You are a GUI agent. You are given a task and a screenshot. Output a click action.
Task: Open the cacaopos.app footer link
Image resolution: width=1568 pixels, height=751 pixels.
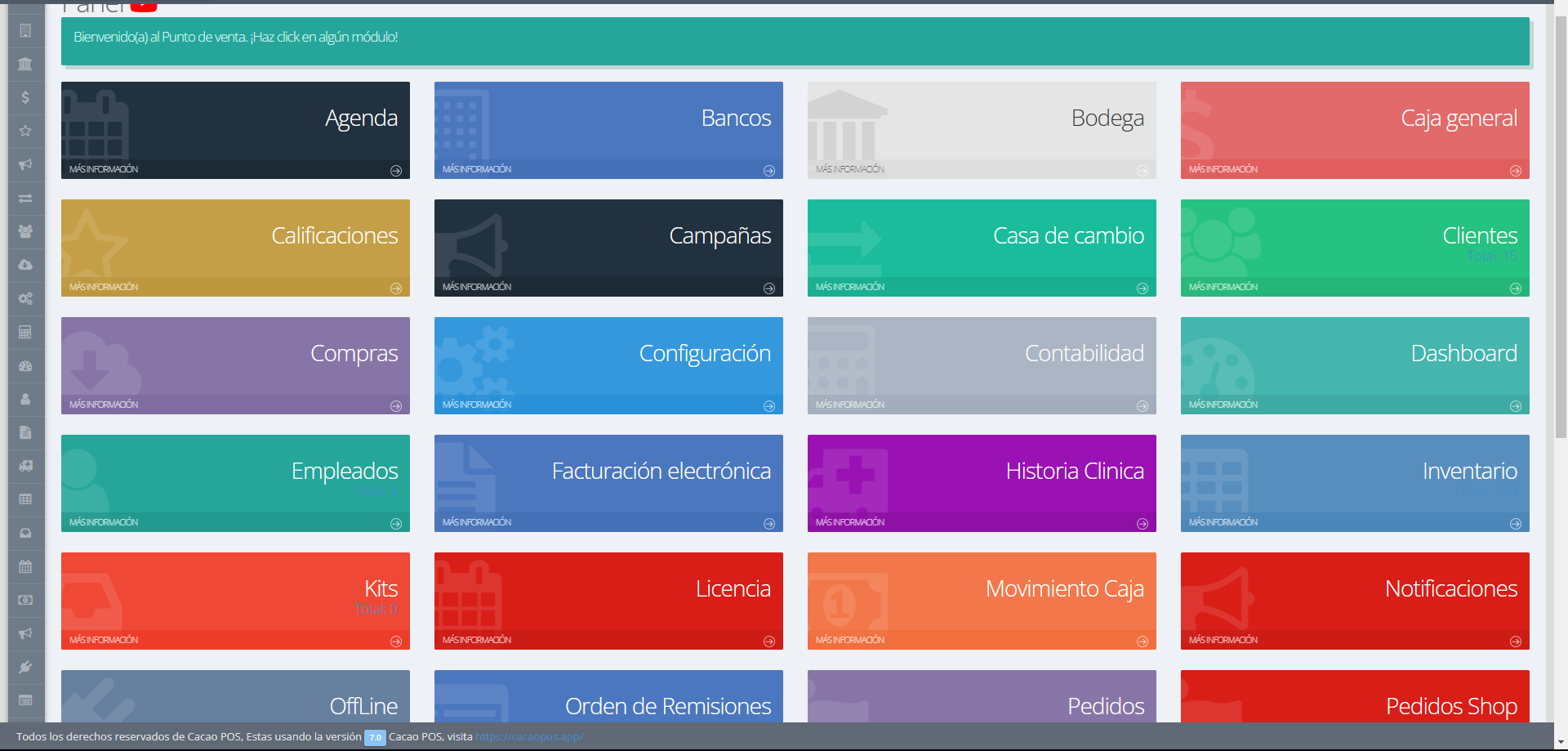click(529, 737)
